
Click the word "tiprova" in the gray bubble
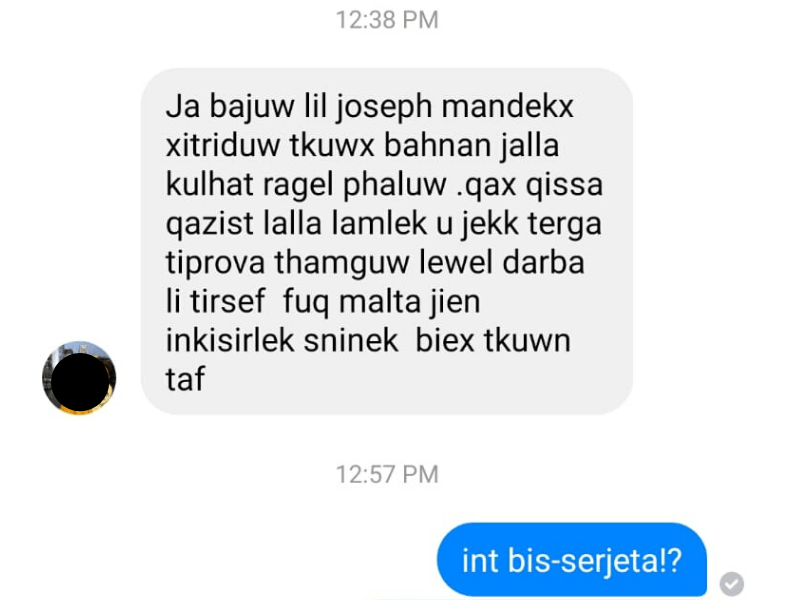point(215,264)
